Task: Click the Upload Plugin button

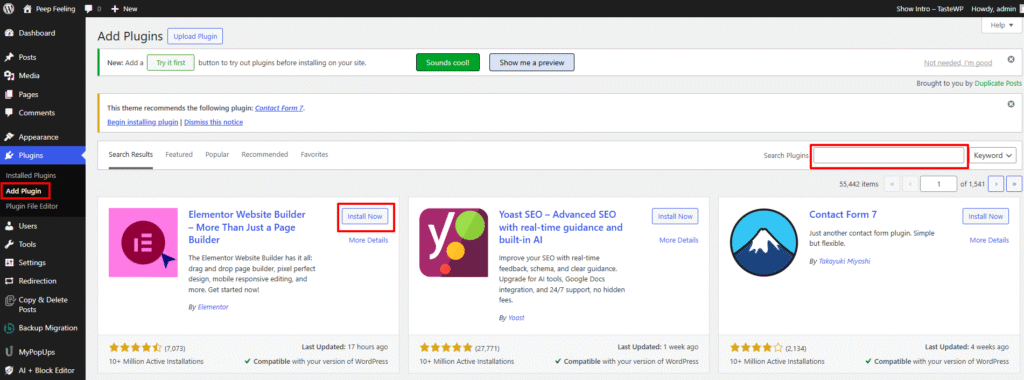Action: (x=195, y=36)
